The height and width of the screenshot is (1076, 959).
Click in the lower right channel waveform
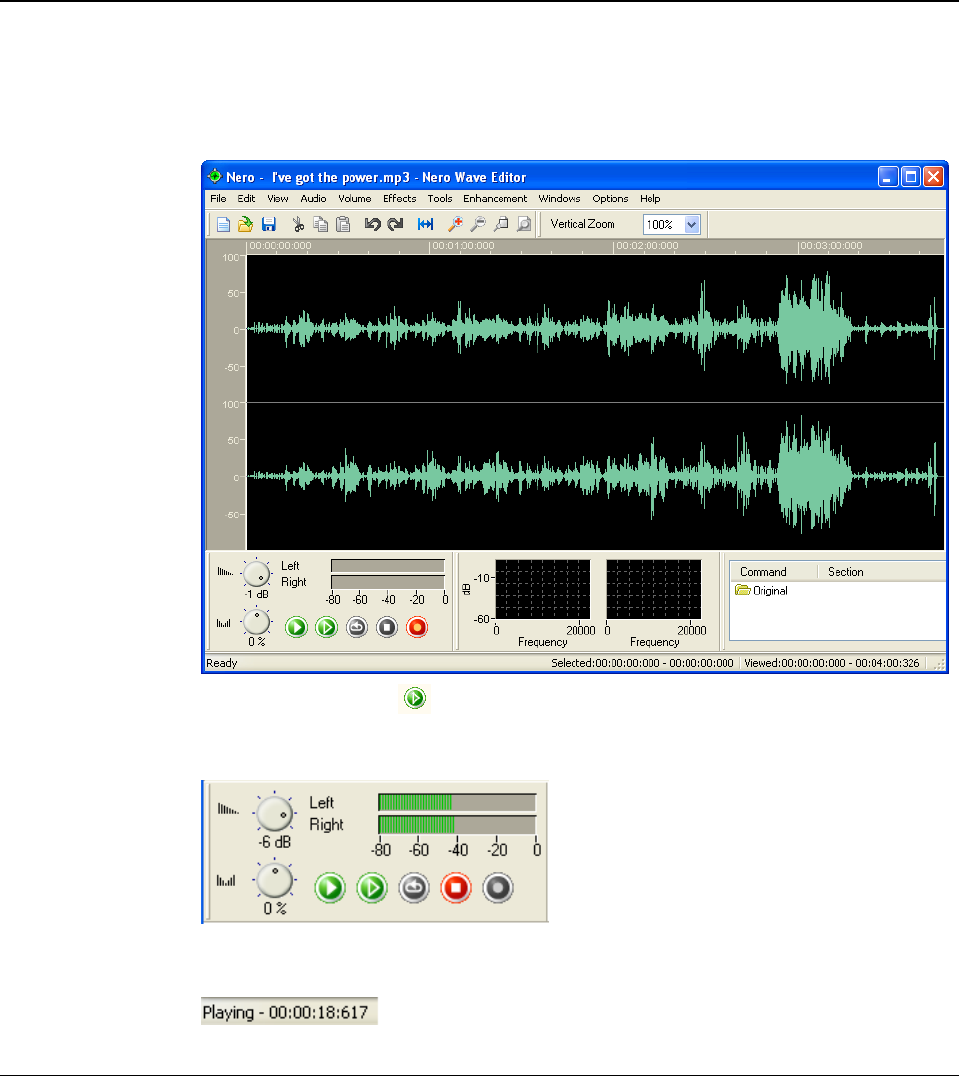[595, 476]
